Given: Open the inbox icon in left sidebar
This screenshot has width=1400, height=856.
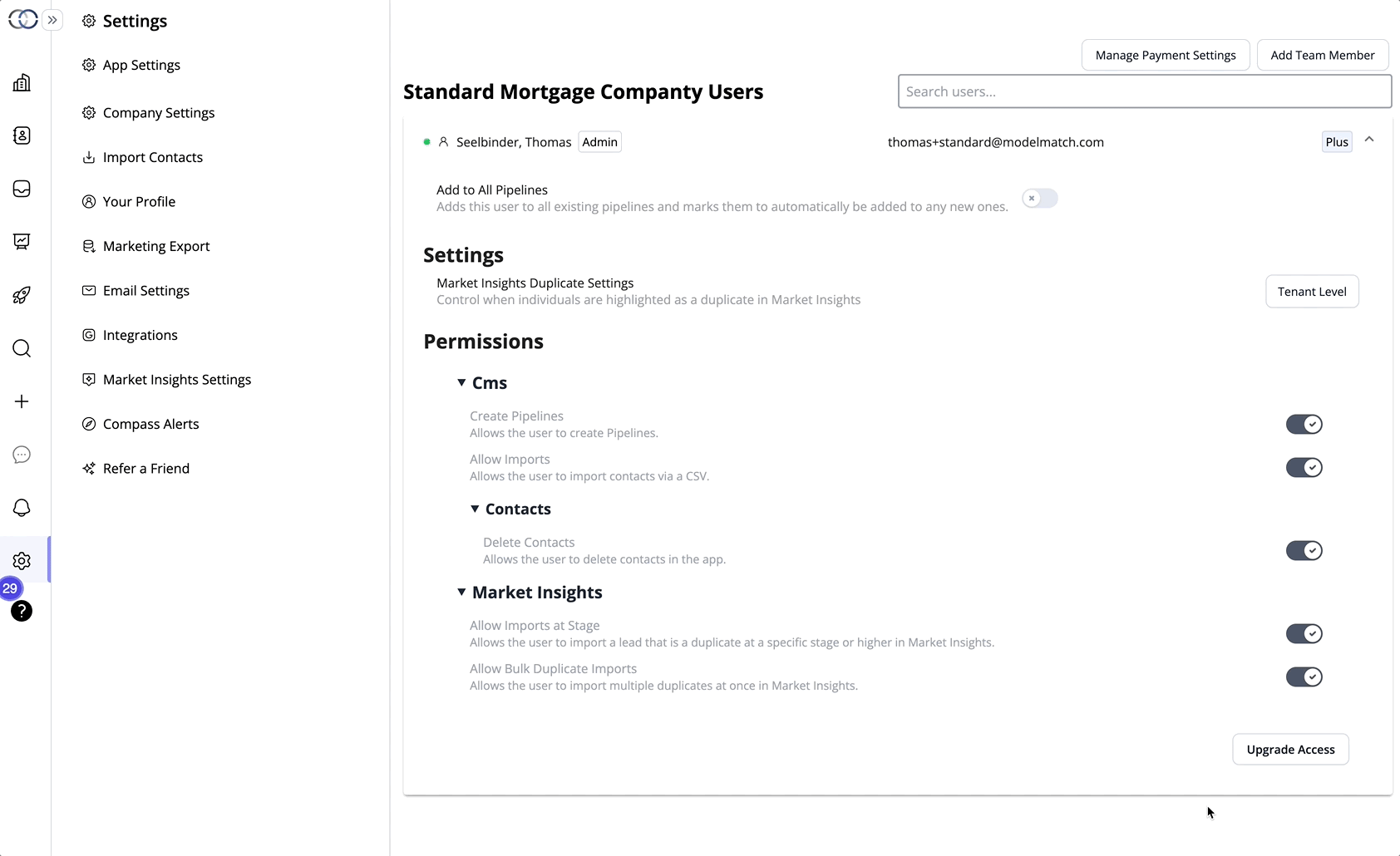Looking at the screenshot, I should tap(22, 189).
